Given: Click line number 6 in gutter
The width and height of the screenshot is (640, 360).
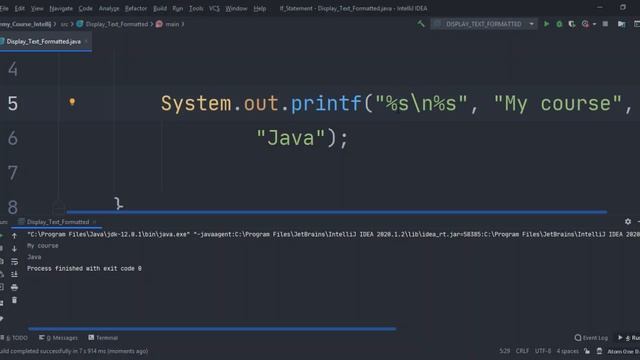Looking at the screenshot, I should (x=13, y=138).
